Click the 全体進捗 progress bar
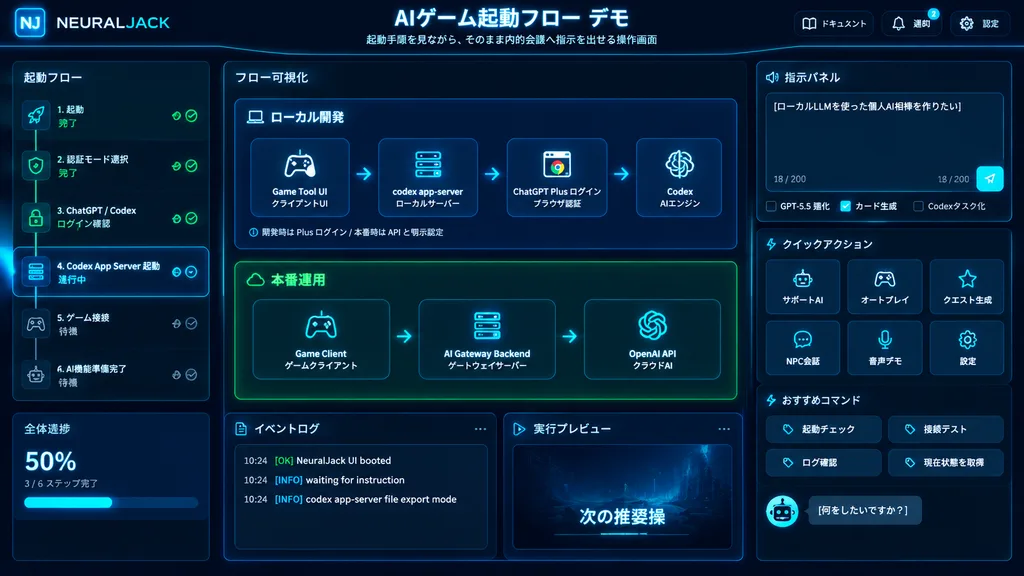Viewport: 1024px width, 576px height. point(111,502)
